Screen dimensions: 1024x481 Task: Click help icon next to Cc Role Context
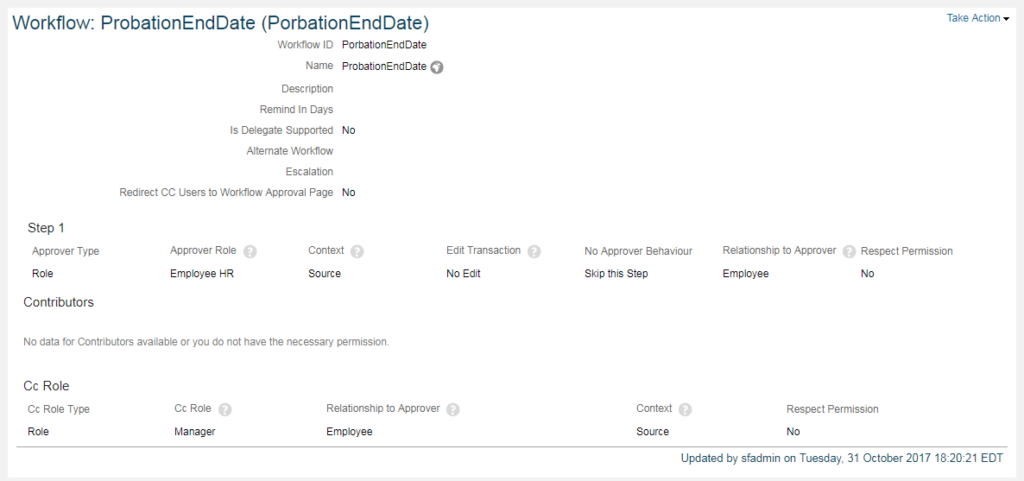pos(685,410)
